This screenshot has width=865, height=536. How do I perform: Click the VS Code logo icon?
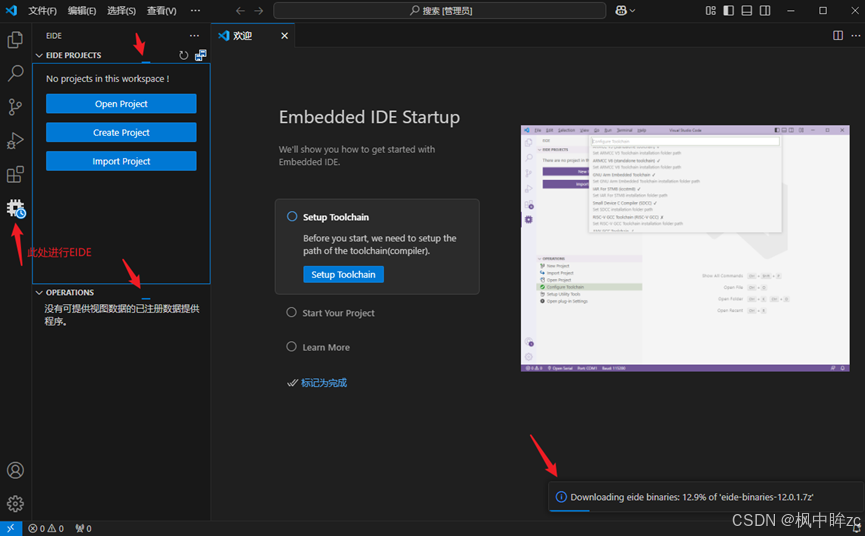pos(11,10)
